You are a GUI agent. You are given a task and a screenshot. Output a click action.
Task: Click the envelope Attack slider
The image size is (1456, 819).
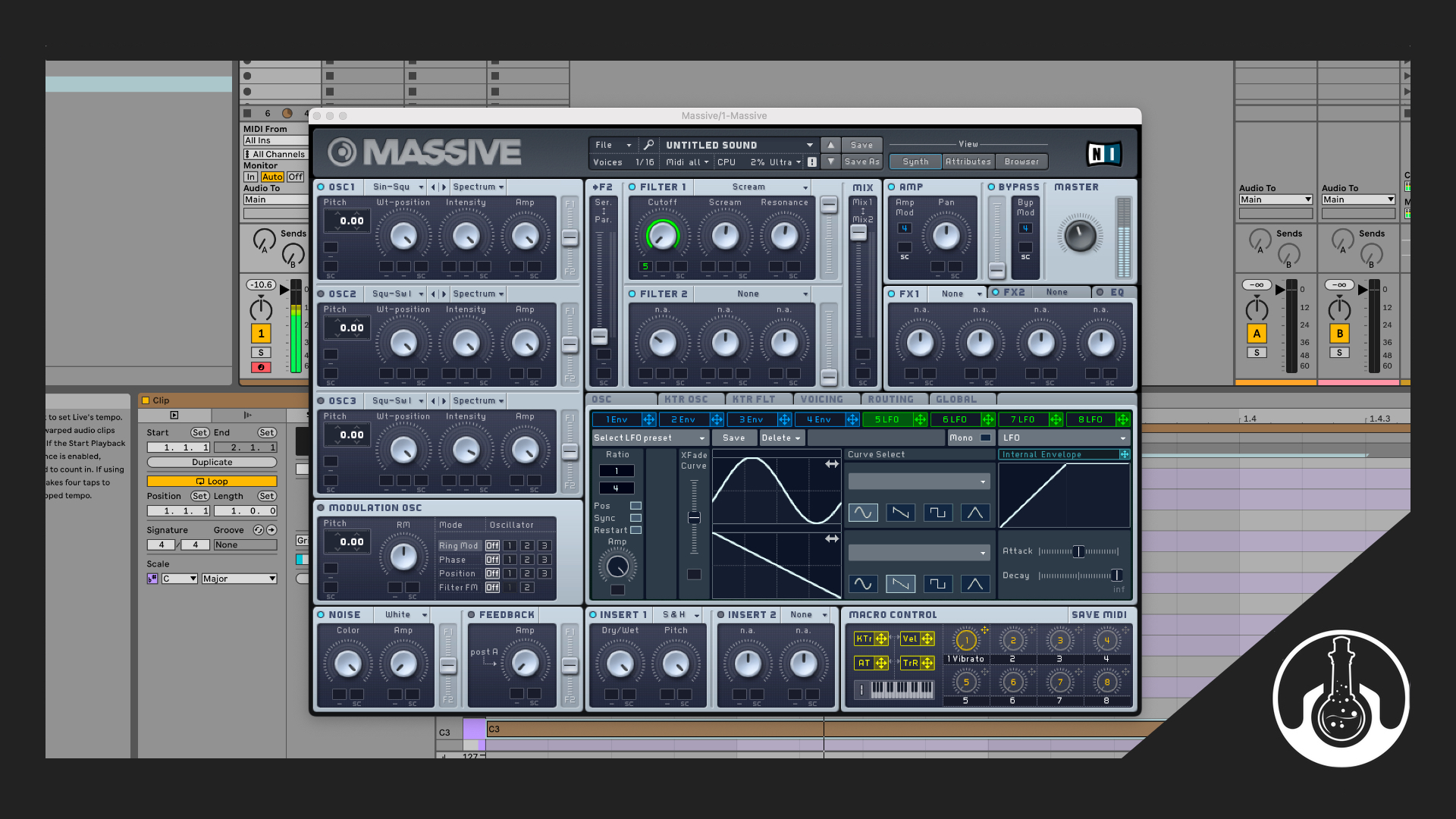point(1078,551)
